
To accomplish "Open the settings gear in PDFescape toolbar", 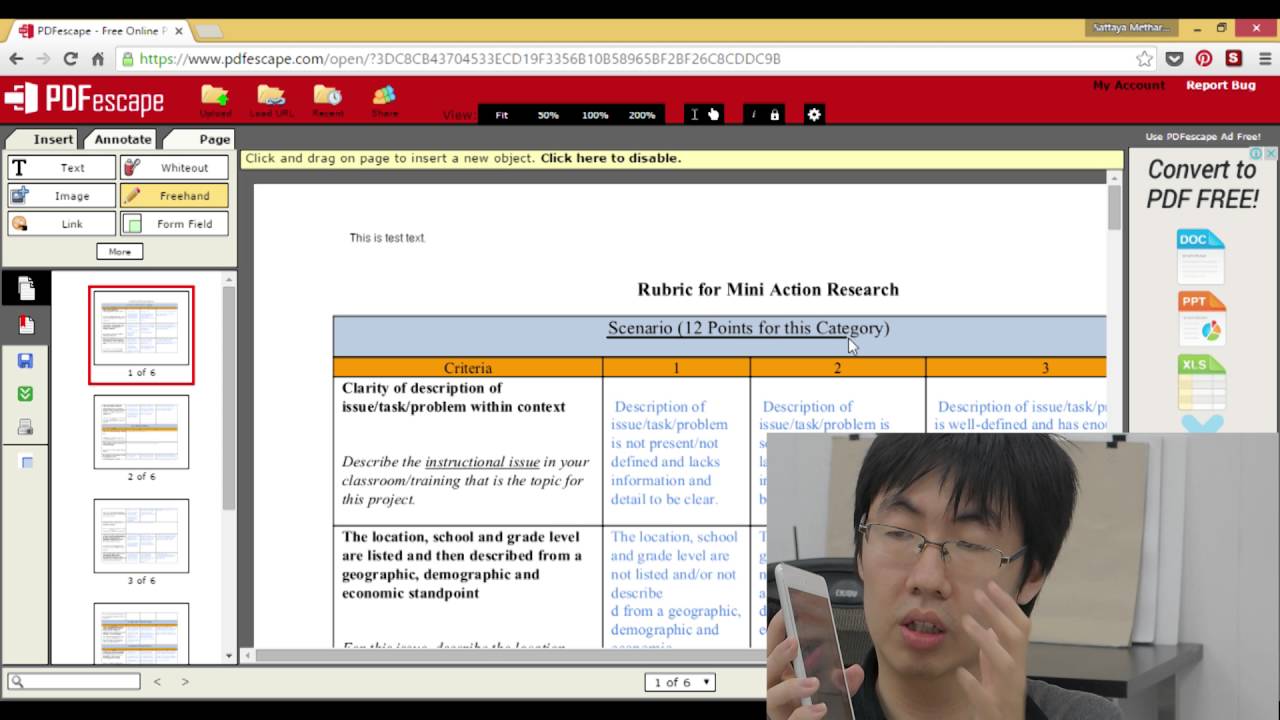I will click(x=814, y=114).
